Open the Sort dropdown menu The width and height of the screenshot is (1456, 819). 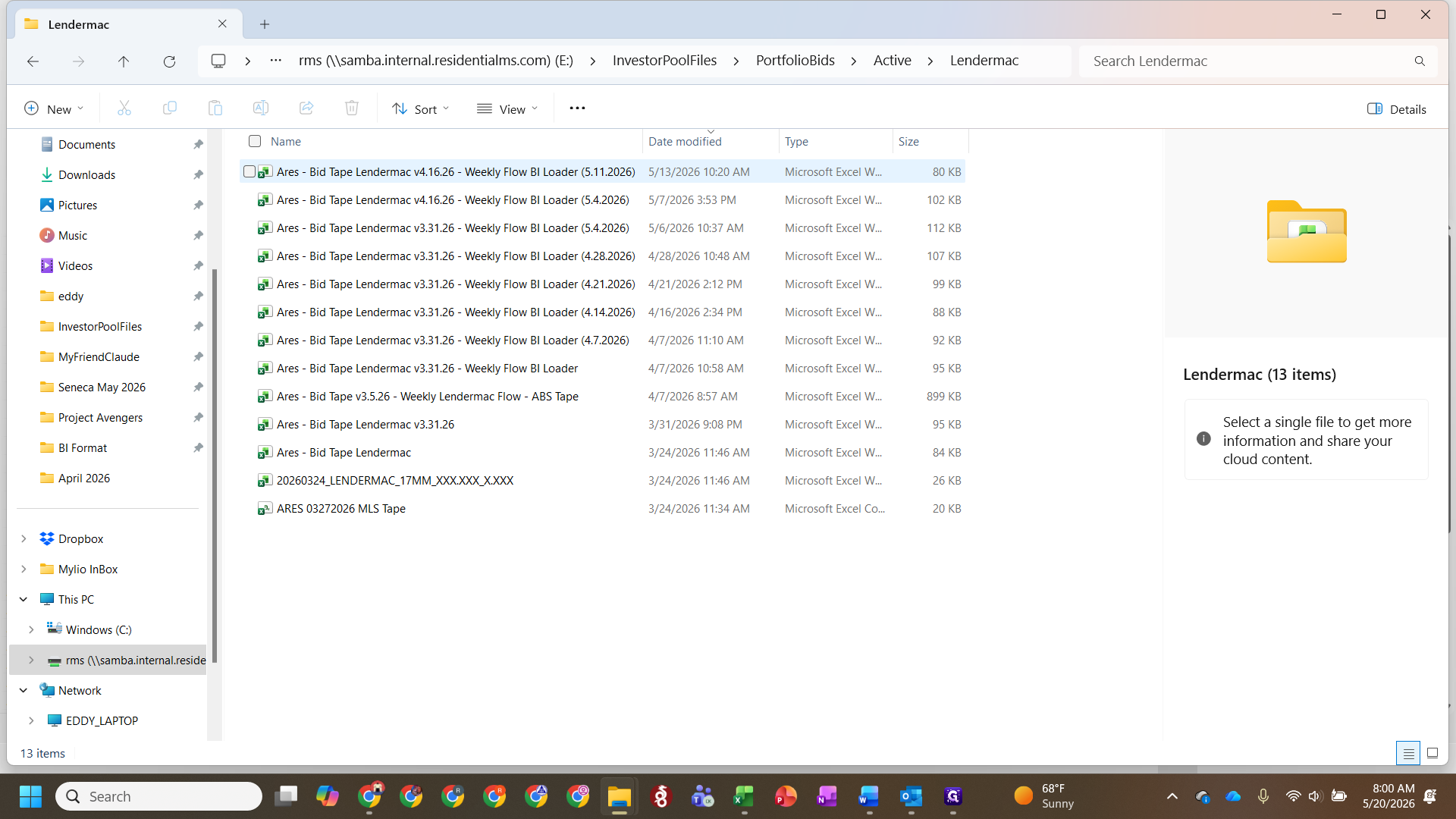tap(421, 109)
